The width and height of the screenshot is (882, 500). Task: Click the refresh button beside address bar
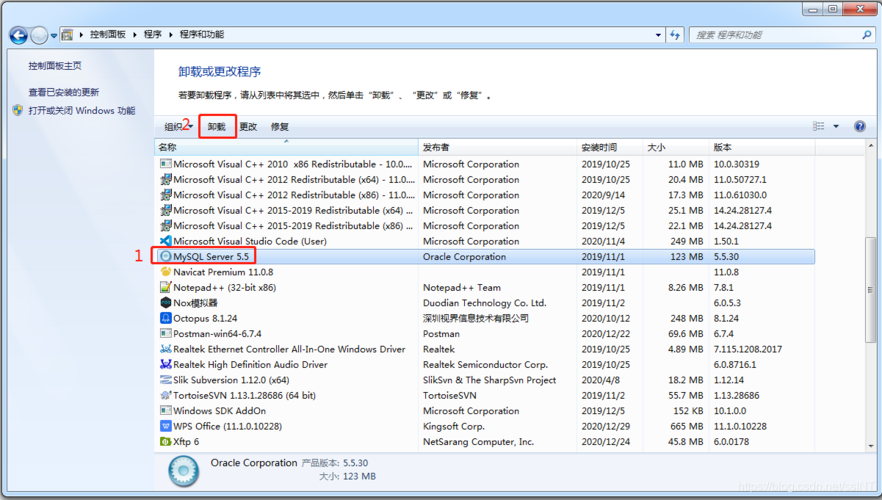click(x=675, y=35)
